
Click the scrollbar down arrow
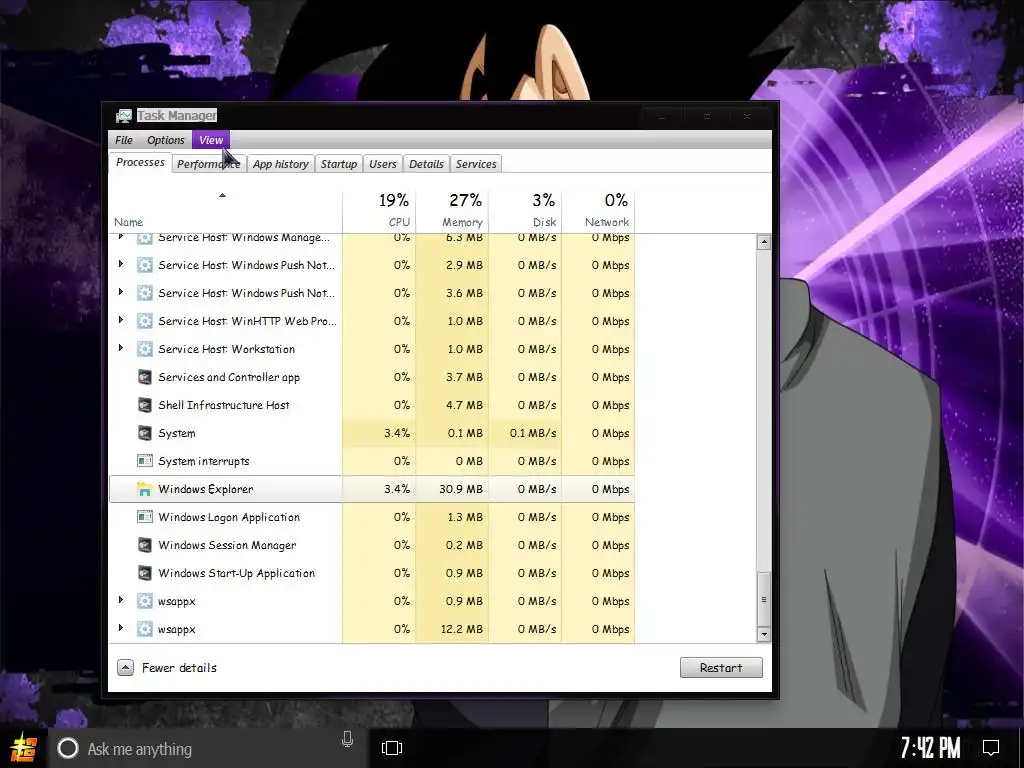pyautogui.click(x=763, y=634)
